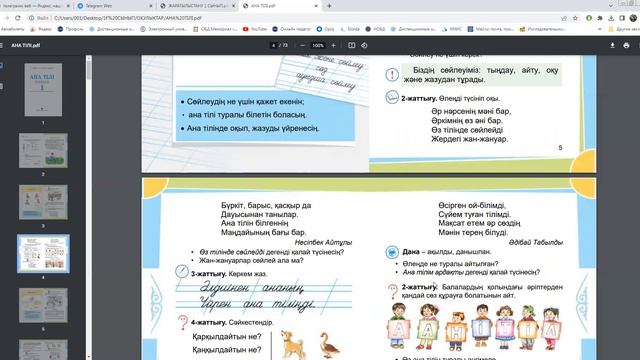
Task: Select page 1 thumbnail in sidebar
Action: (43, 89)
